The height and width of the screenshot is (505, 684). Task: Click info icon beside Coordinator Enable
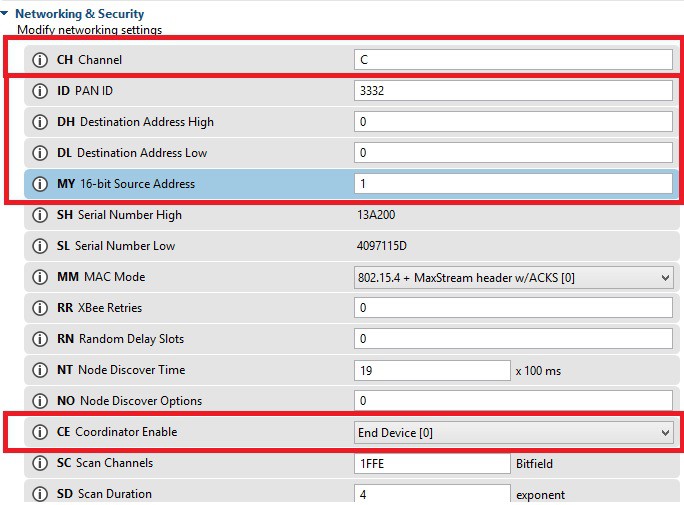click(x=40, y=432)
